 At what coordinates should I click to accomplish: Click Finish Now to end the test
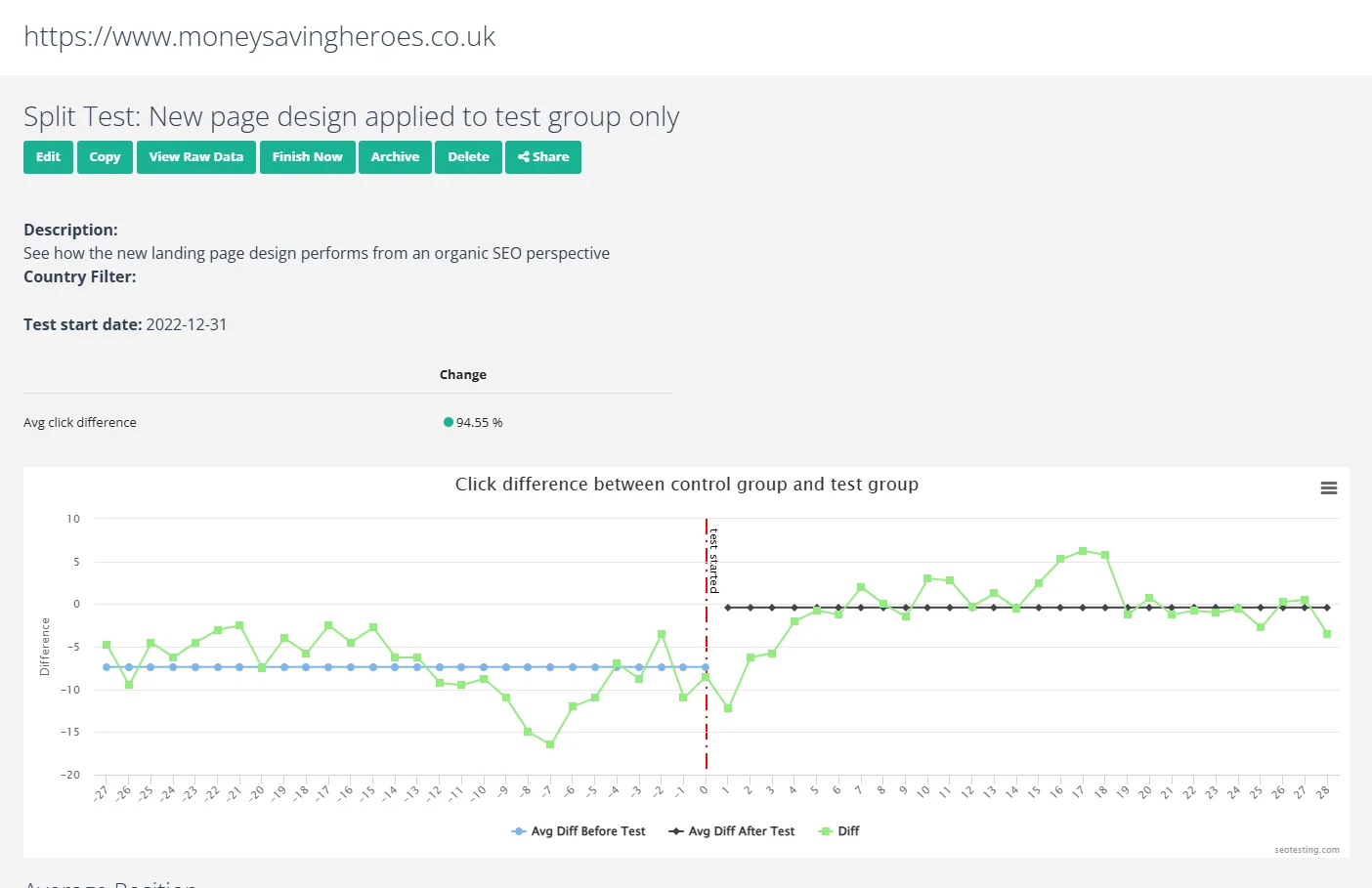[x=307, y=156]
